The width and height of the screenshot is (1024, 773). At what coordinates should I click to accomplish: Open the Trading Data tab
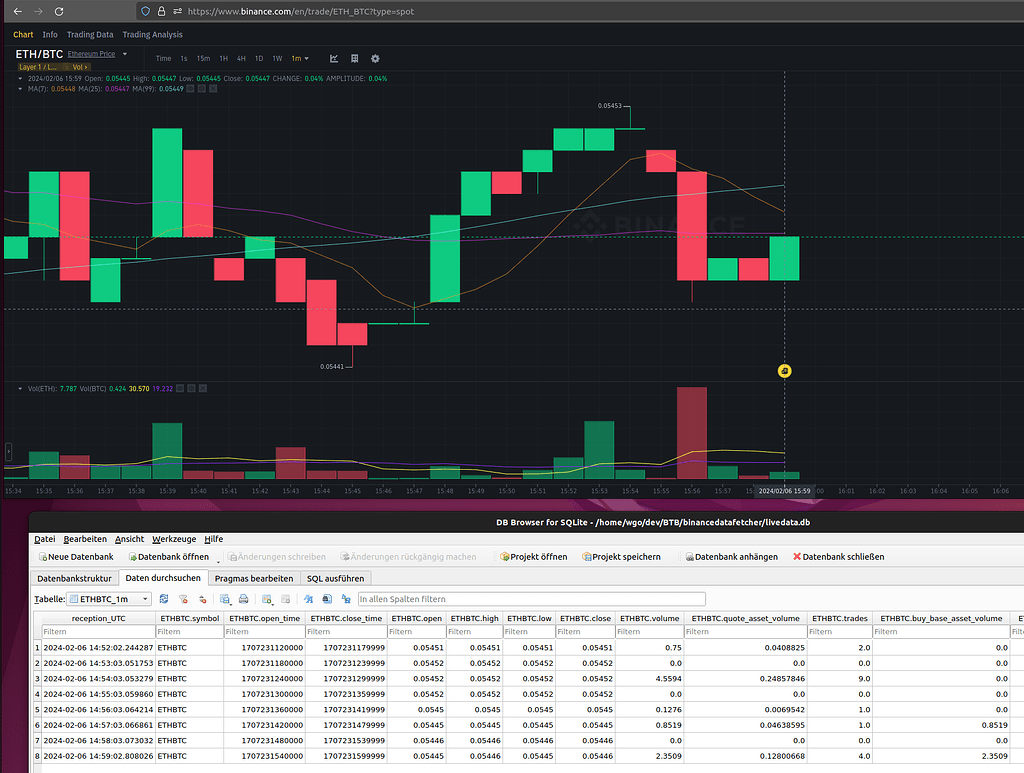coord(90,35)
